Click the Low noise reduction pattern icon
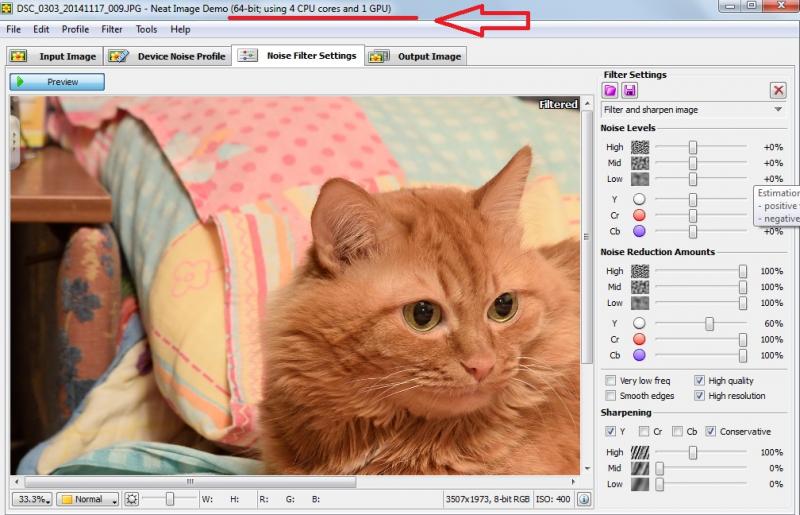This screenshot has height=515, width=800. pyautogui.click(x=640, y=303)
